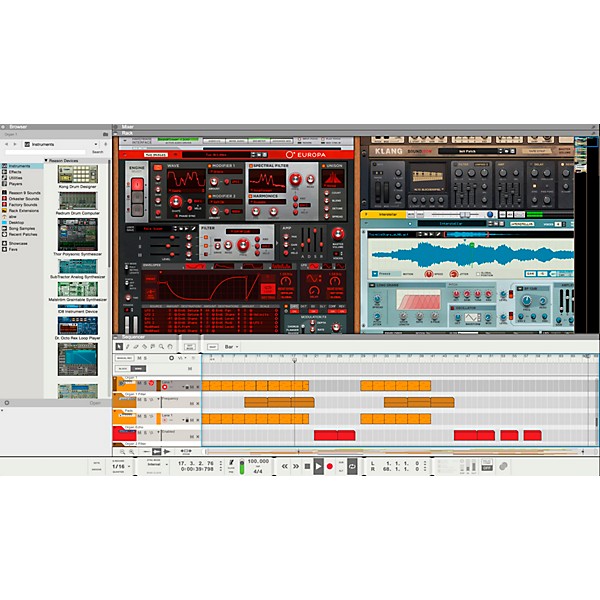Click the 4/4 time signature field
Viewport: 600px width, 600px height.
[x=258, y=471]
